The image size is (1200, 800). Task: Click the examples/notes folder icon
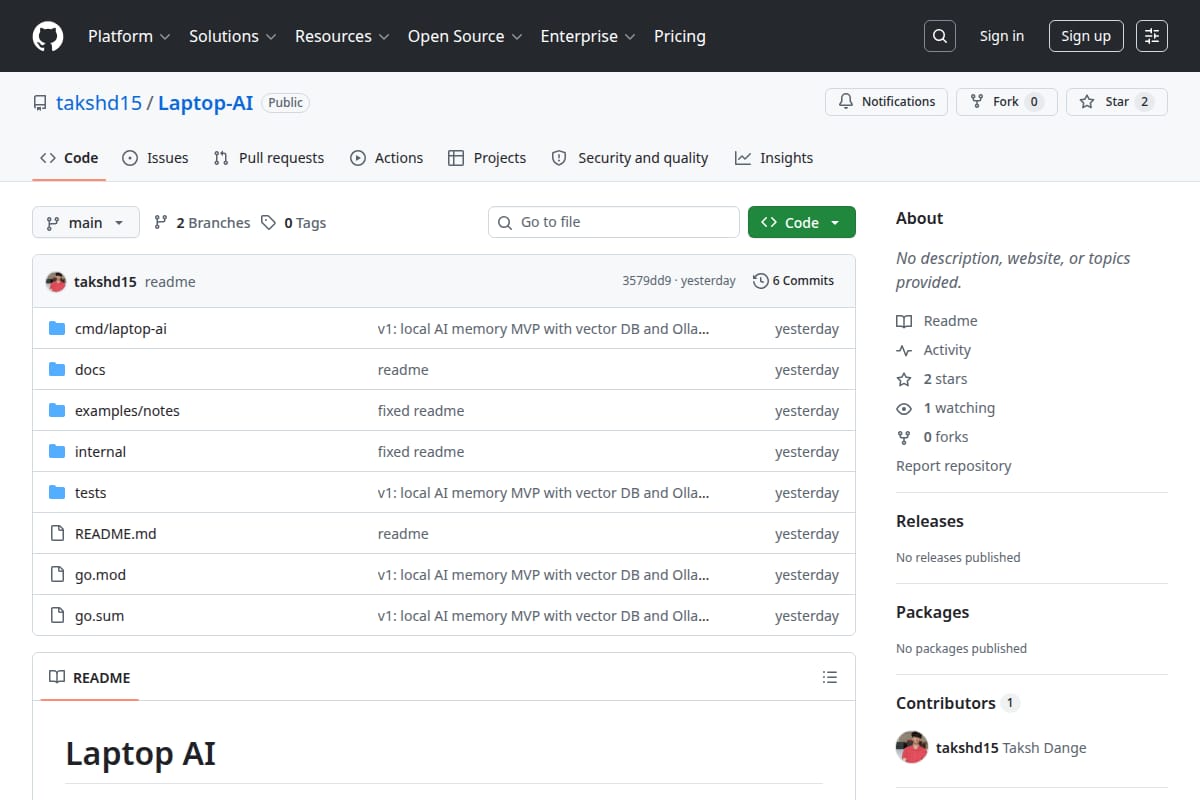click(x=57, y=411)
